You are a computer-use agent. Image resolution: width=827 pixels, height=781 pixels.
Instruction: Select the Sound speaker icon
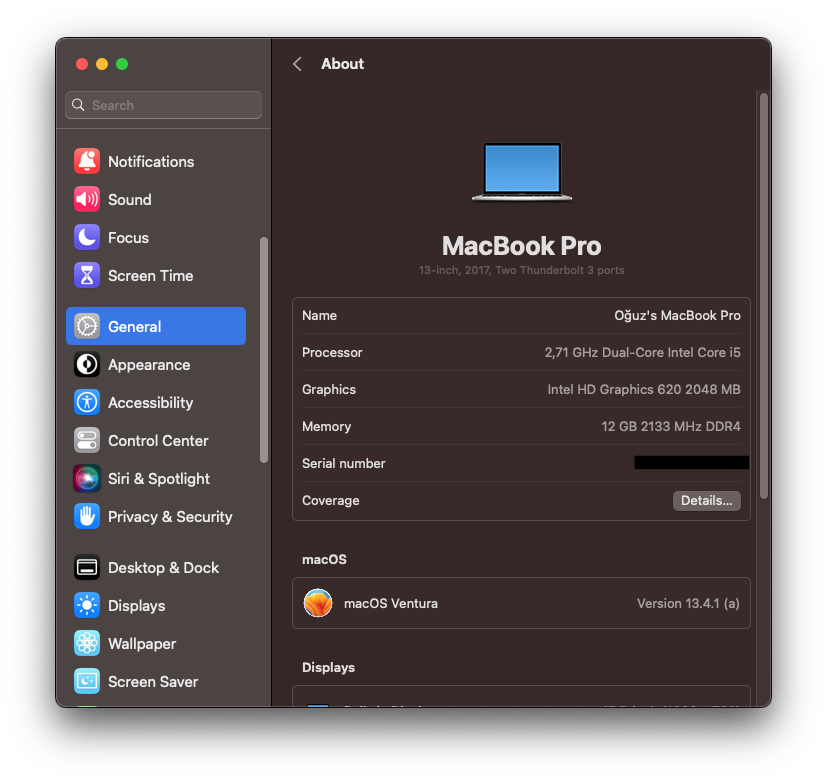pos(87,199)
